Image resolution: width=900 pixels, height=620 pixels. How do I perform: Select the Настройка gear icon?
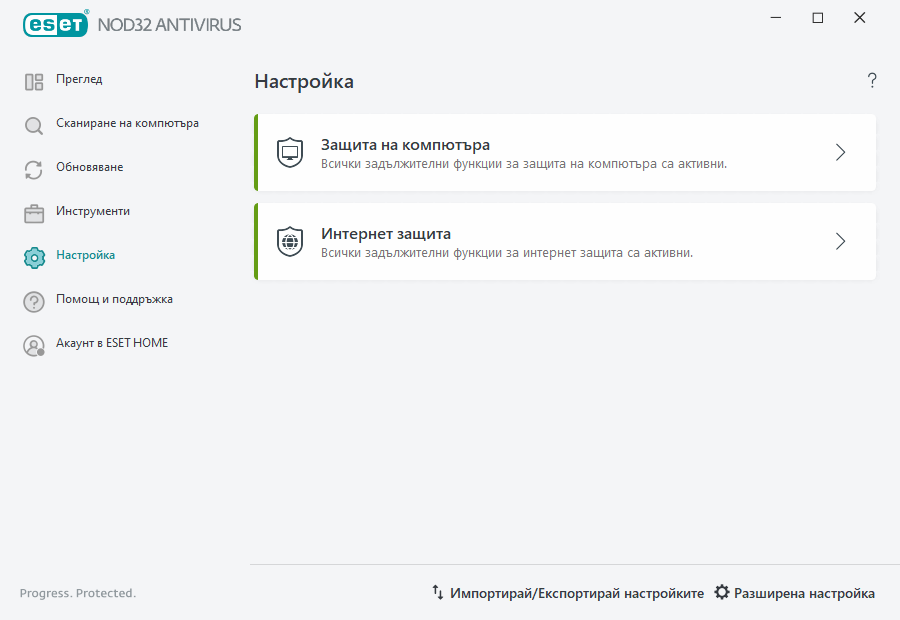(33, 255)
